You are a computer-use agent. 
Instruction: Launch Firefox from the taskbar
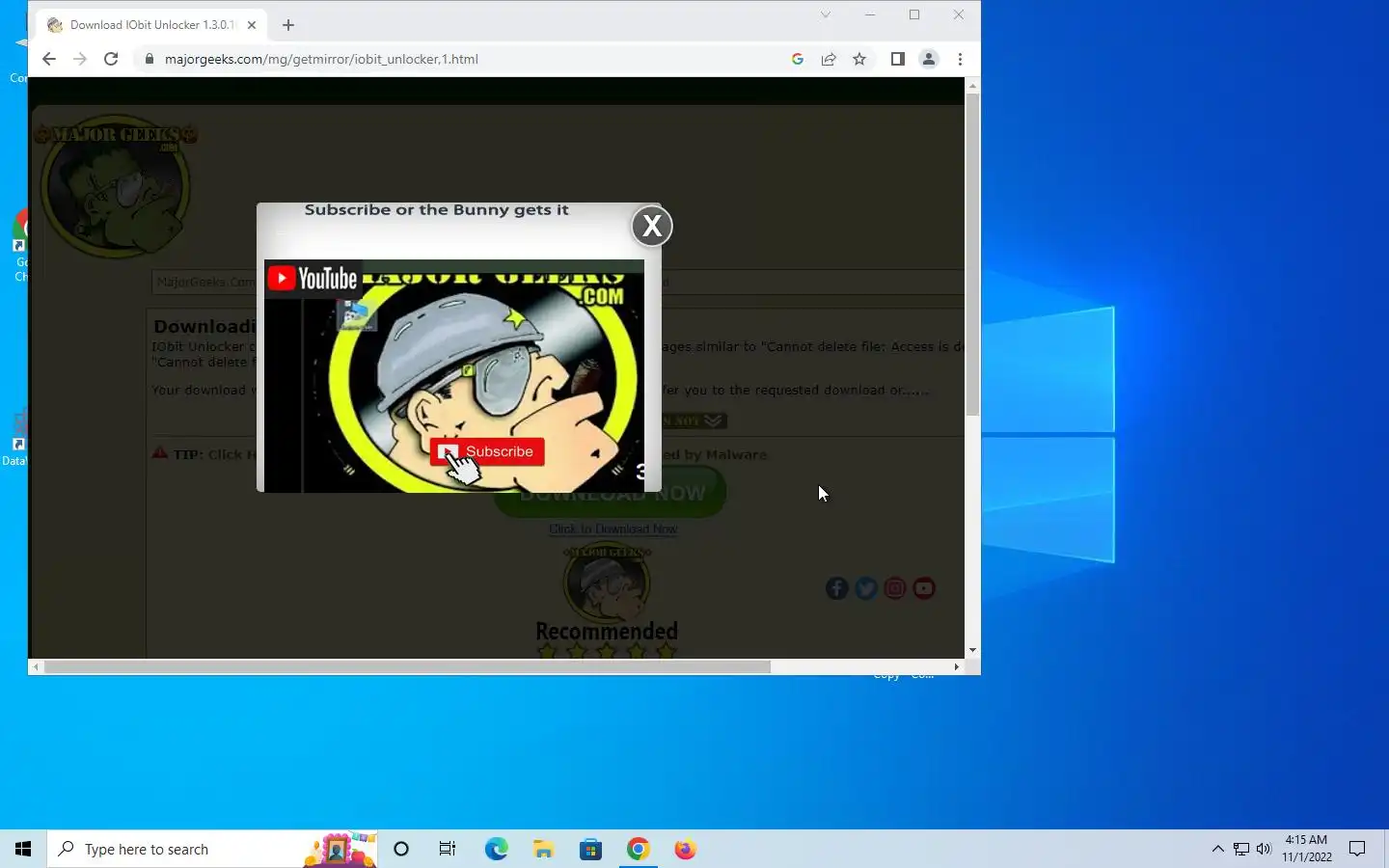[x=685, y=849]
